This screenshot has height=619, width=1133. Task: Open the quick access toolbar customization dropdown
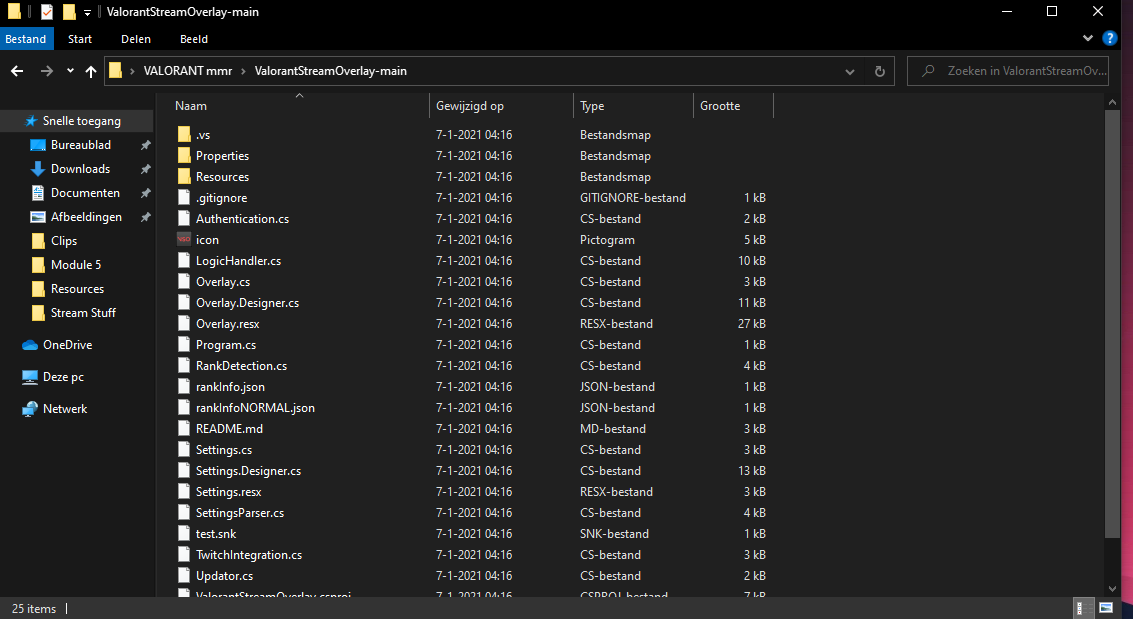(x=87, y=12)
